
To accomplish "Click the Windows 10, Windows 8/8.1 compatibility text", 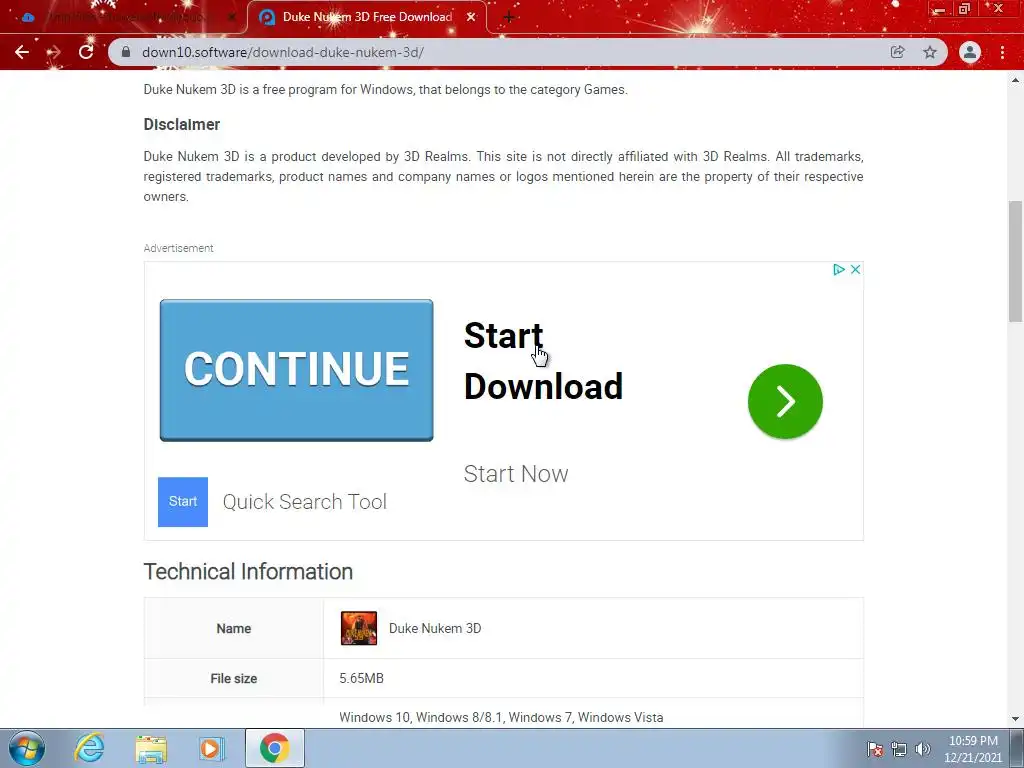I will (x=501, y=717).
